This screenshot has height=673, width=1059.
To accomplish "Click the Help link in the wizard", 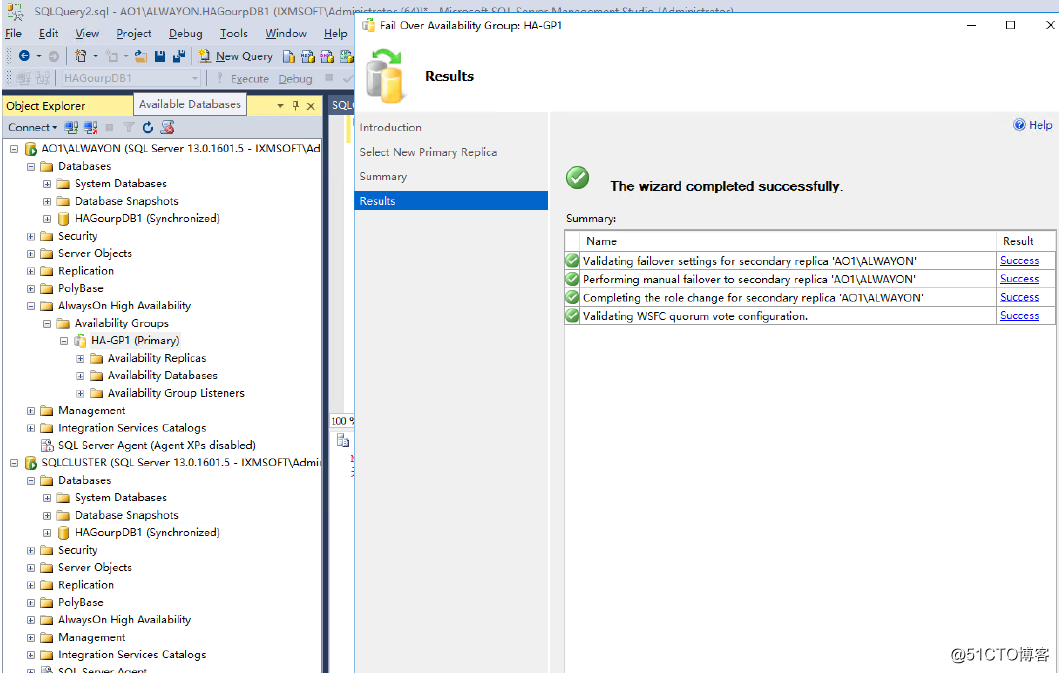I will (x=1040, y=124).
